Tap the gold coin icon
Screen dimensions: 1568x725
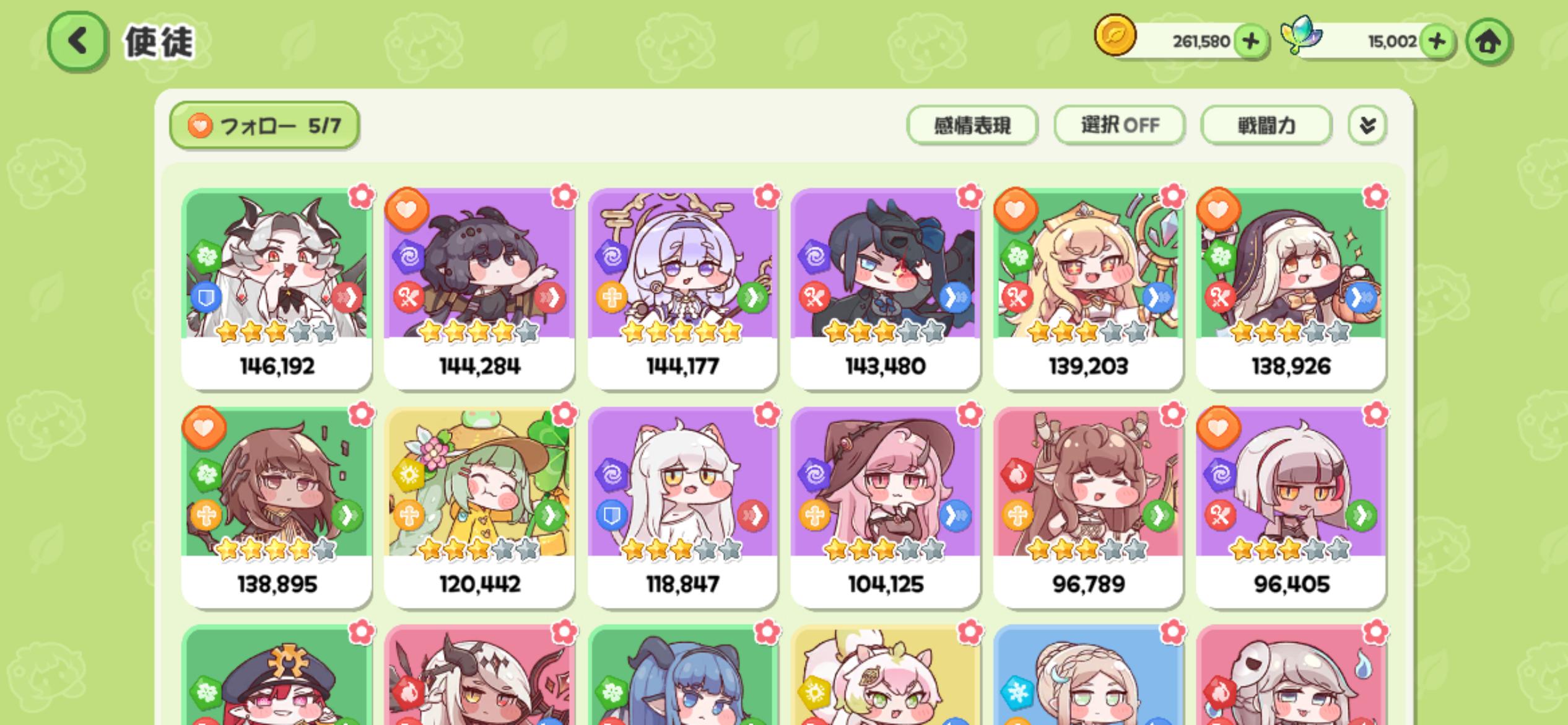point(1115,35)
